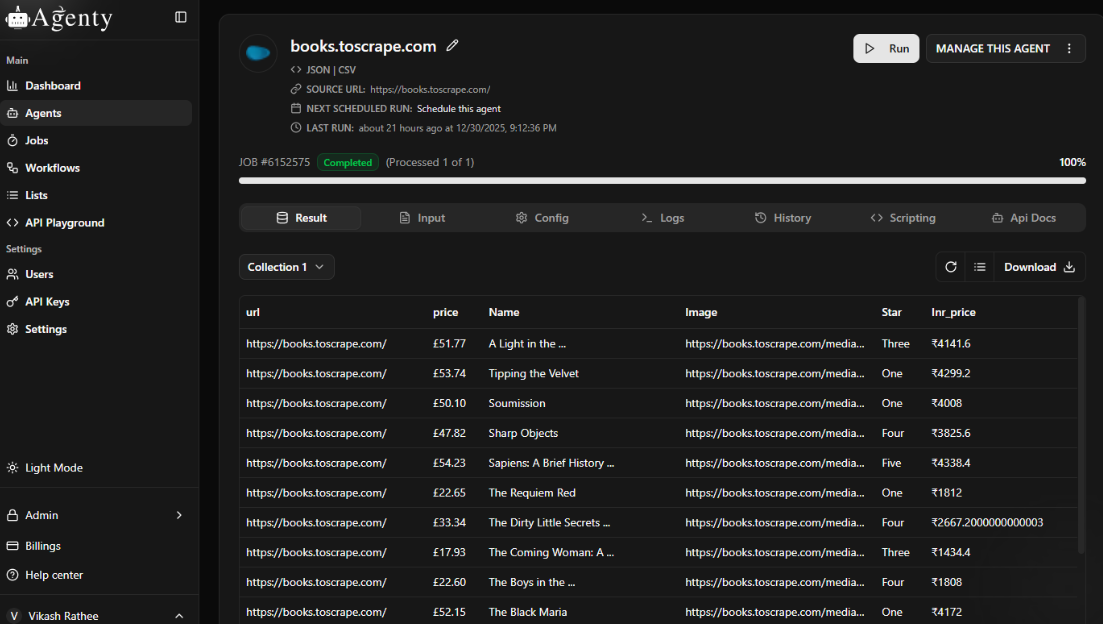The height and width of the screenshot is (624, 1103).
Task: Click the Completed status badge
Action: pyautogui.click(x=348, y=163)
